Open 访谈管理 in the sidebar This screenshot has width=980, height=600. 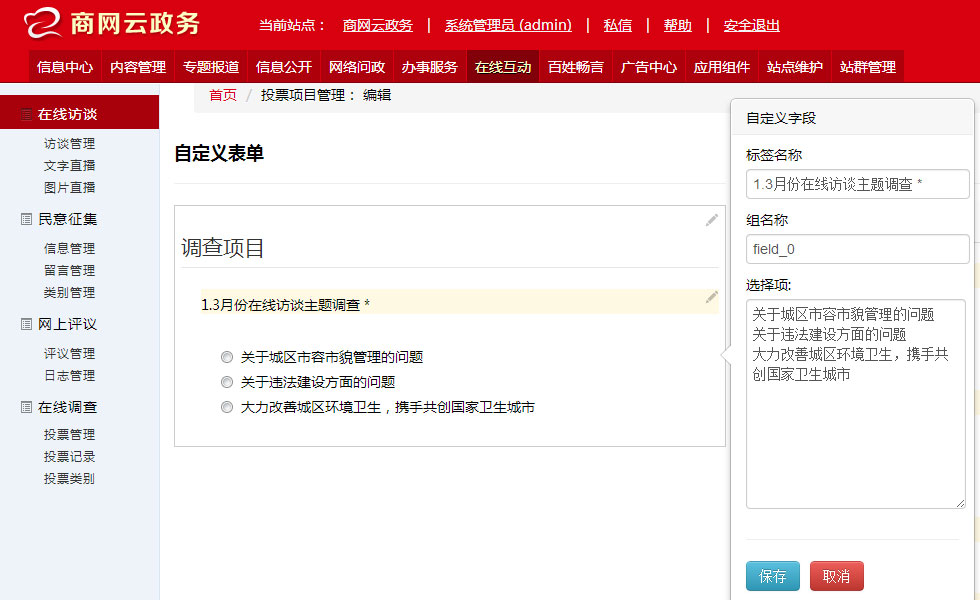pyautogui.click(x=69, y=144)
